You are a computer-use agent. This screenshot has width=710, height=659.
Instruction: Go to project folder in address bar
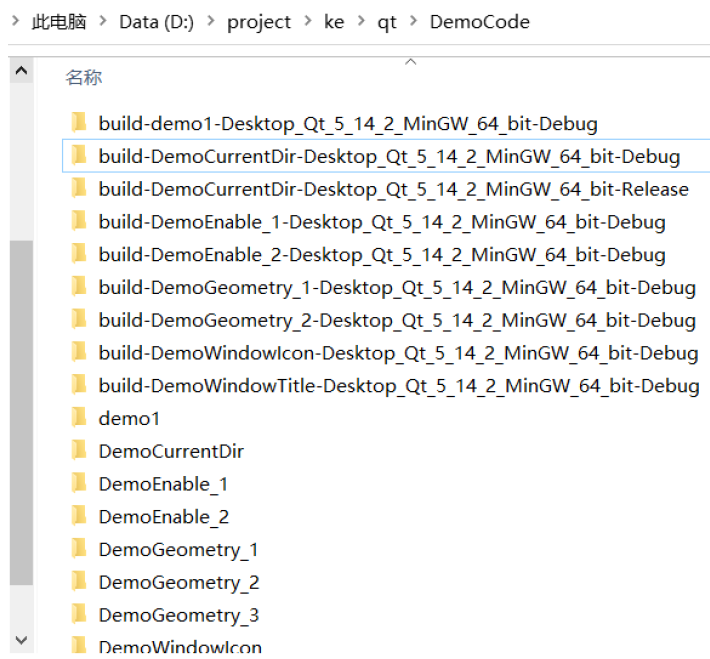(259, 22)
